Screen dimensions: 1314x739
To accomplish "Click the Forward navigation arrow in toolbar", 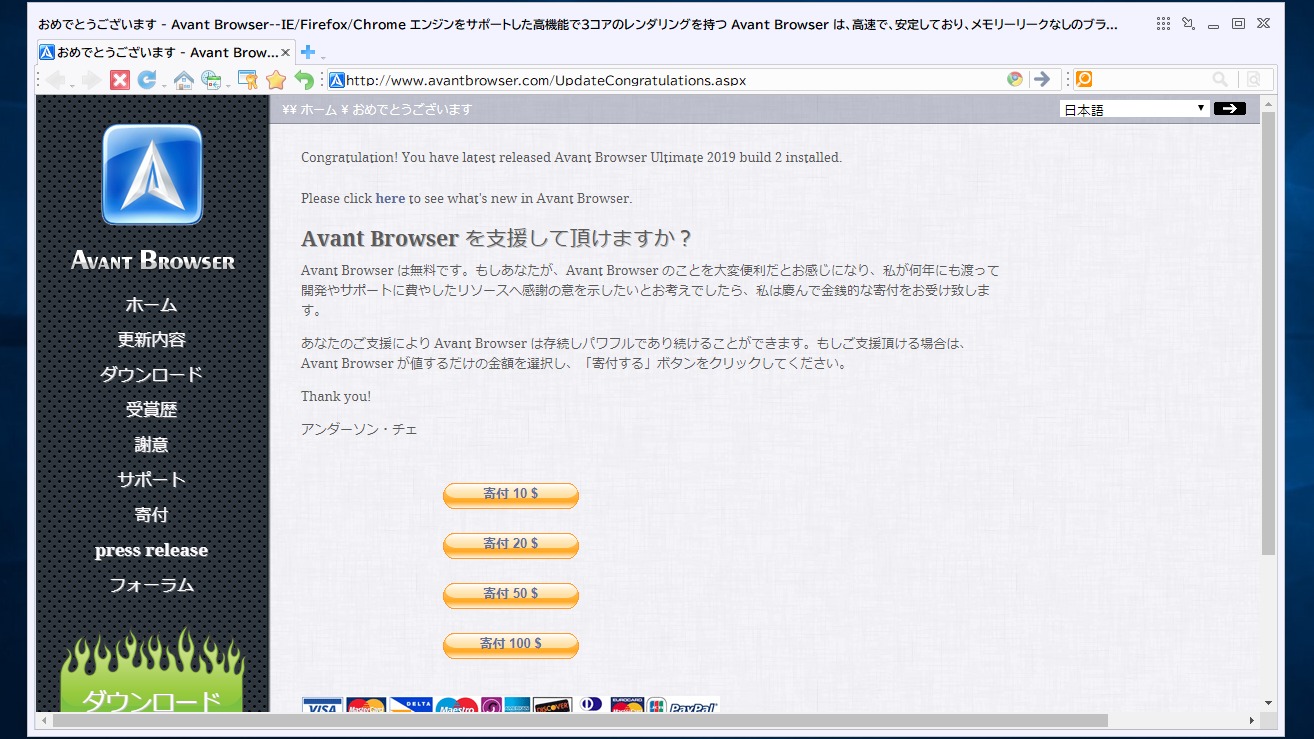I will click(91, 80).
